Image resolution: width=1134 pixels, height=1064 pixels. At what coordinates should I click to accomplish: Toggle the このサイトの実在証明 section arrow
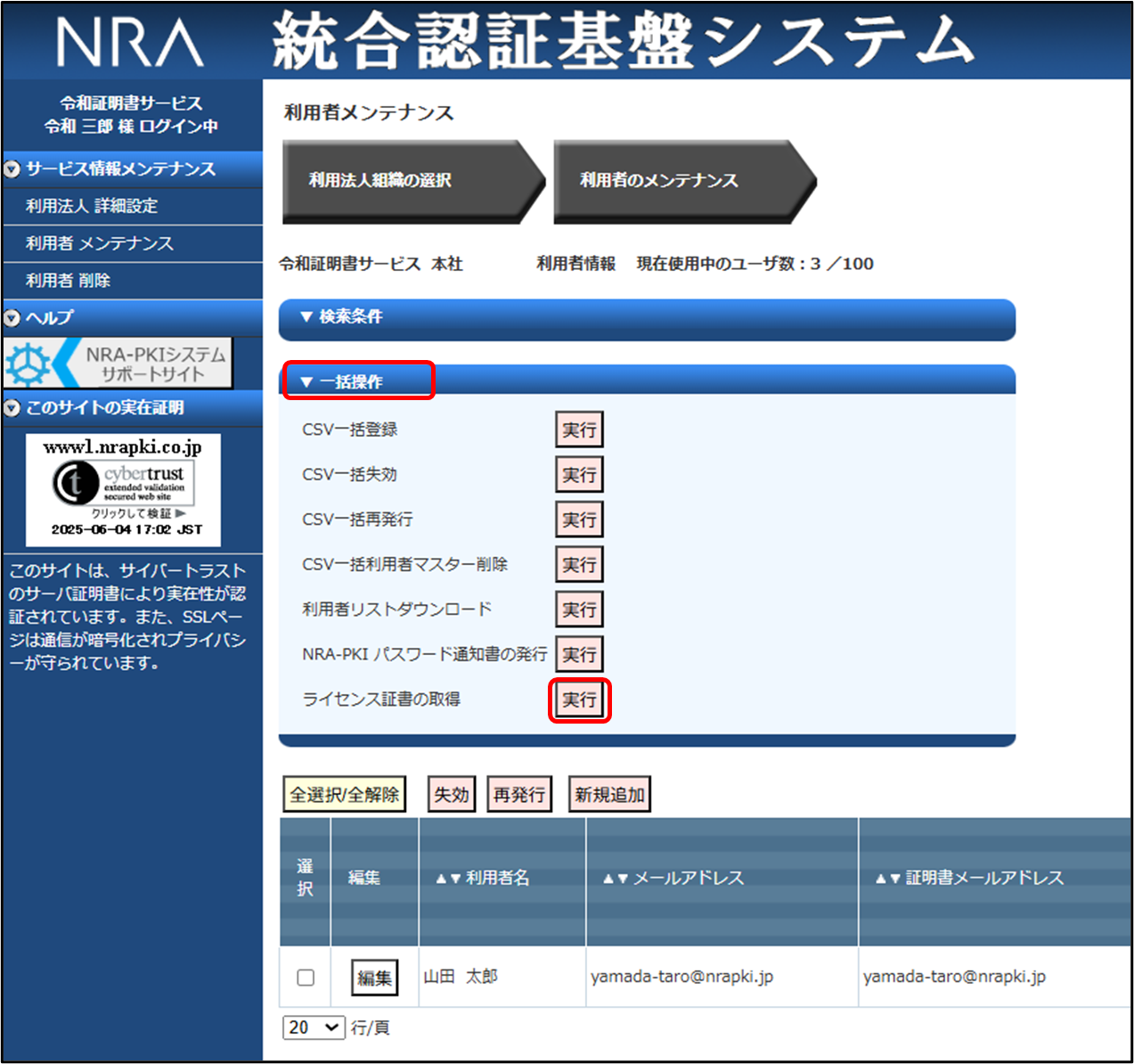coord(12,408)
